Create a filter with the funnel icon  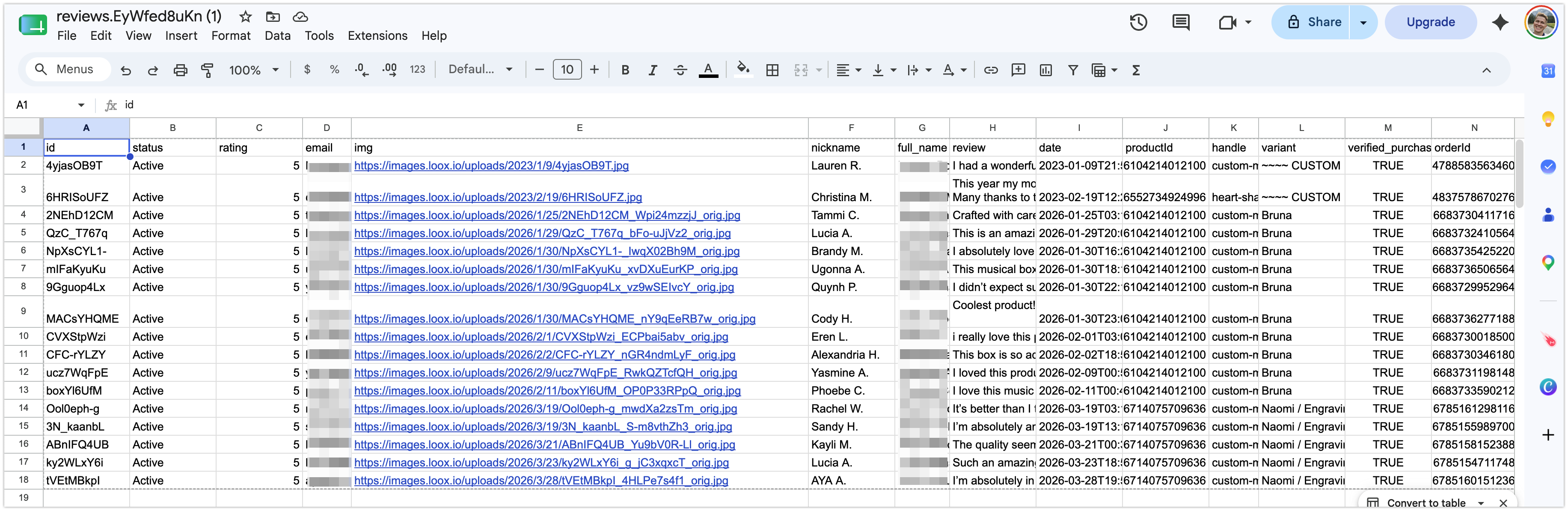click(1072, 70)
